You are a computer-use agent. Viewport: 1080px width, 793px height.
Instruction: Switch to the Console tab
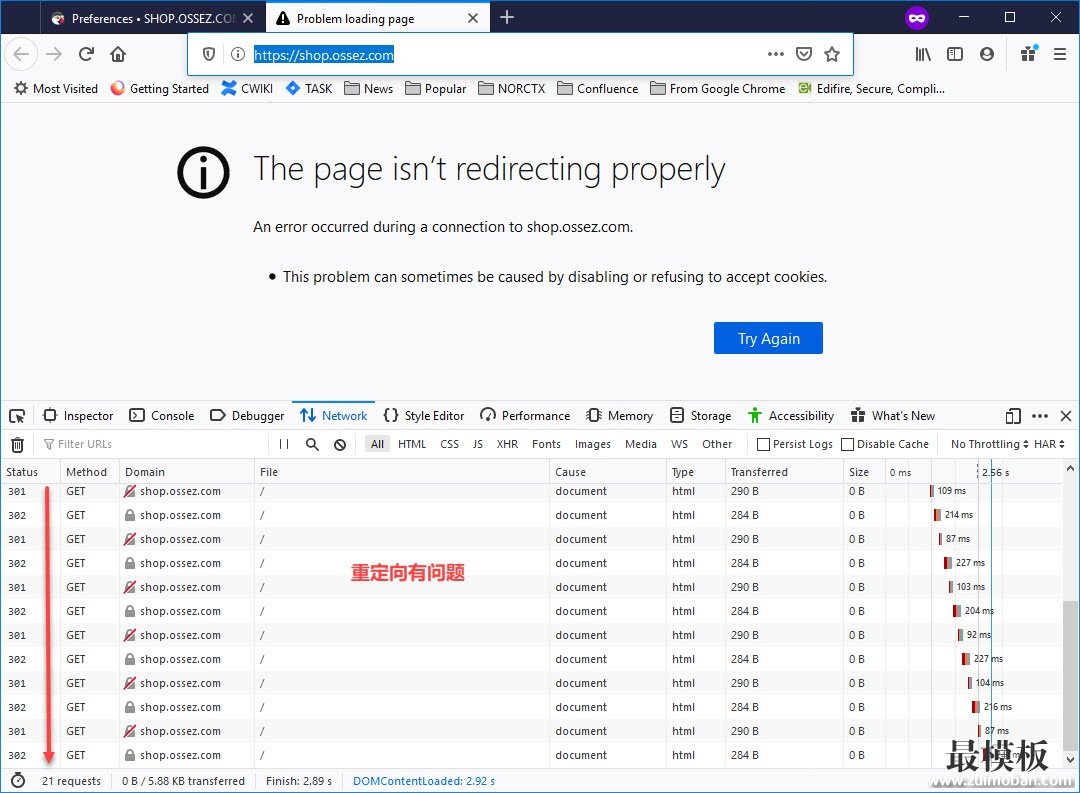click(x=162, y=416)
